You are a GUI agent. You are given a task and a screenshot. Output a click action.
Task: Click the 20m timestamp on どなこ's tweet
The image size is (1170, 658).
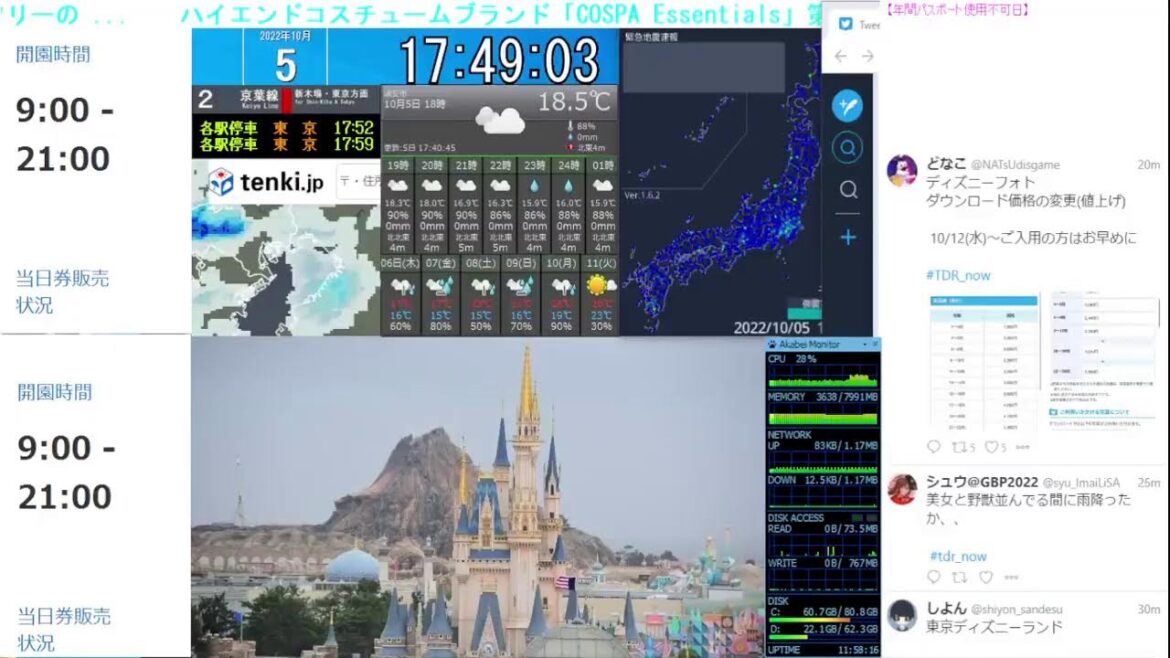click(x=1148, y=165)
